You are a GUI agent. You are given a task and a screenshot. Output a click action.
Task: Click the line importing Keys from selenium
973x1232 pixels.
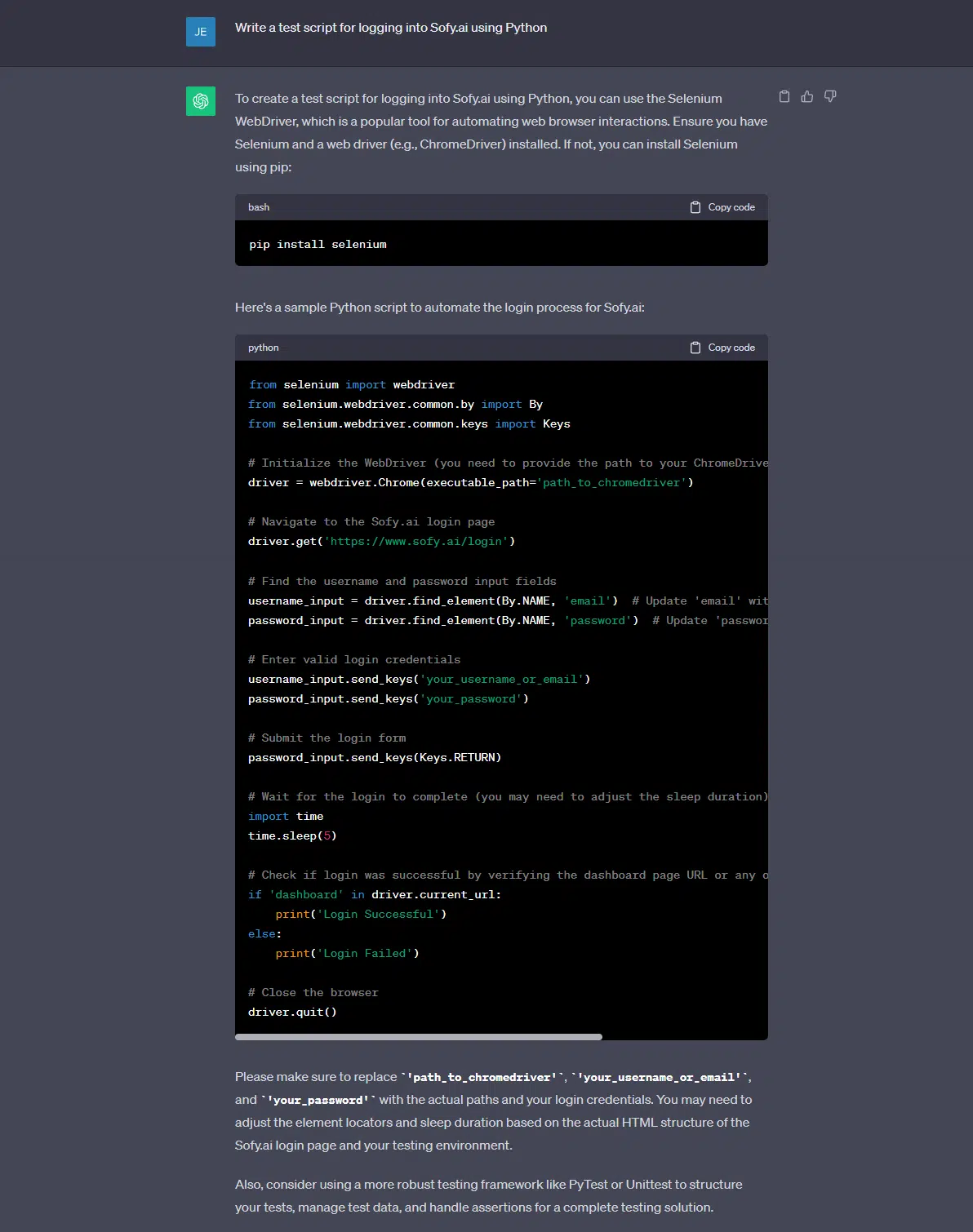coord(409,424)
